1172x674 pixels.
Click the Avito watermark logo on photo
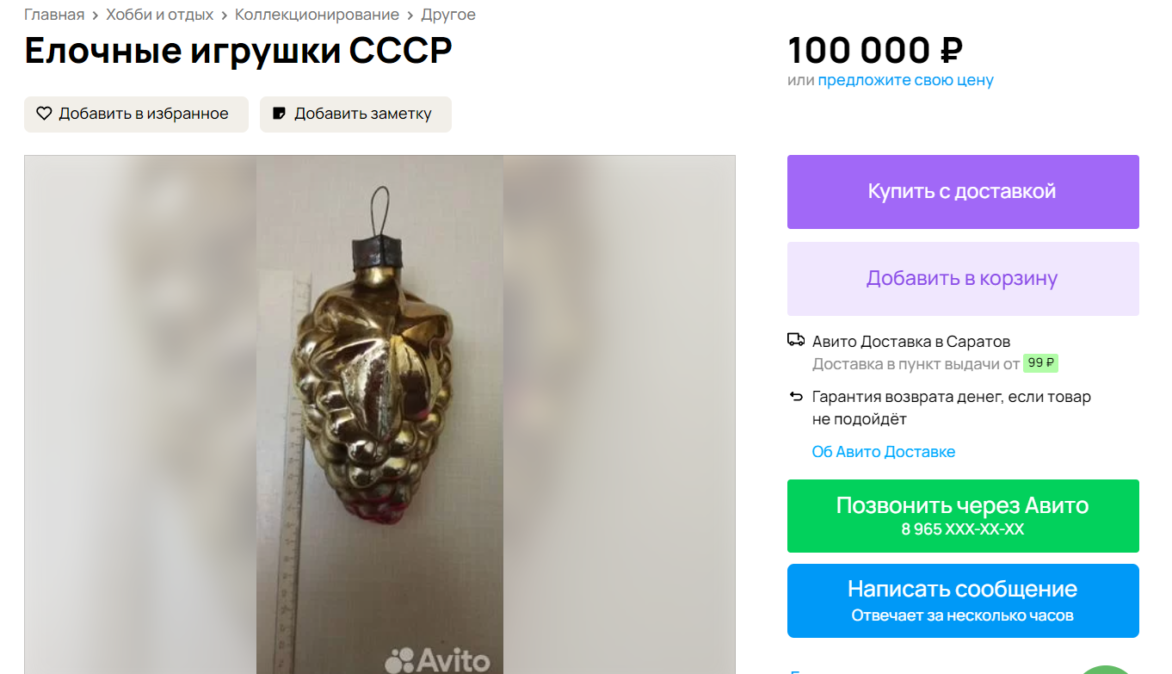click(x=437, y=660)
